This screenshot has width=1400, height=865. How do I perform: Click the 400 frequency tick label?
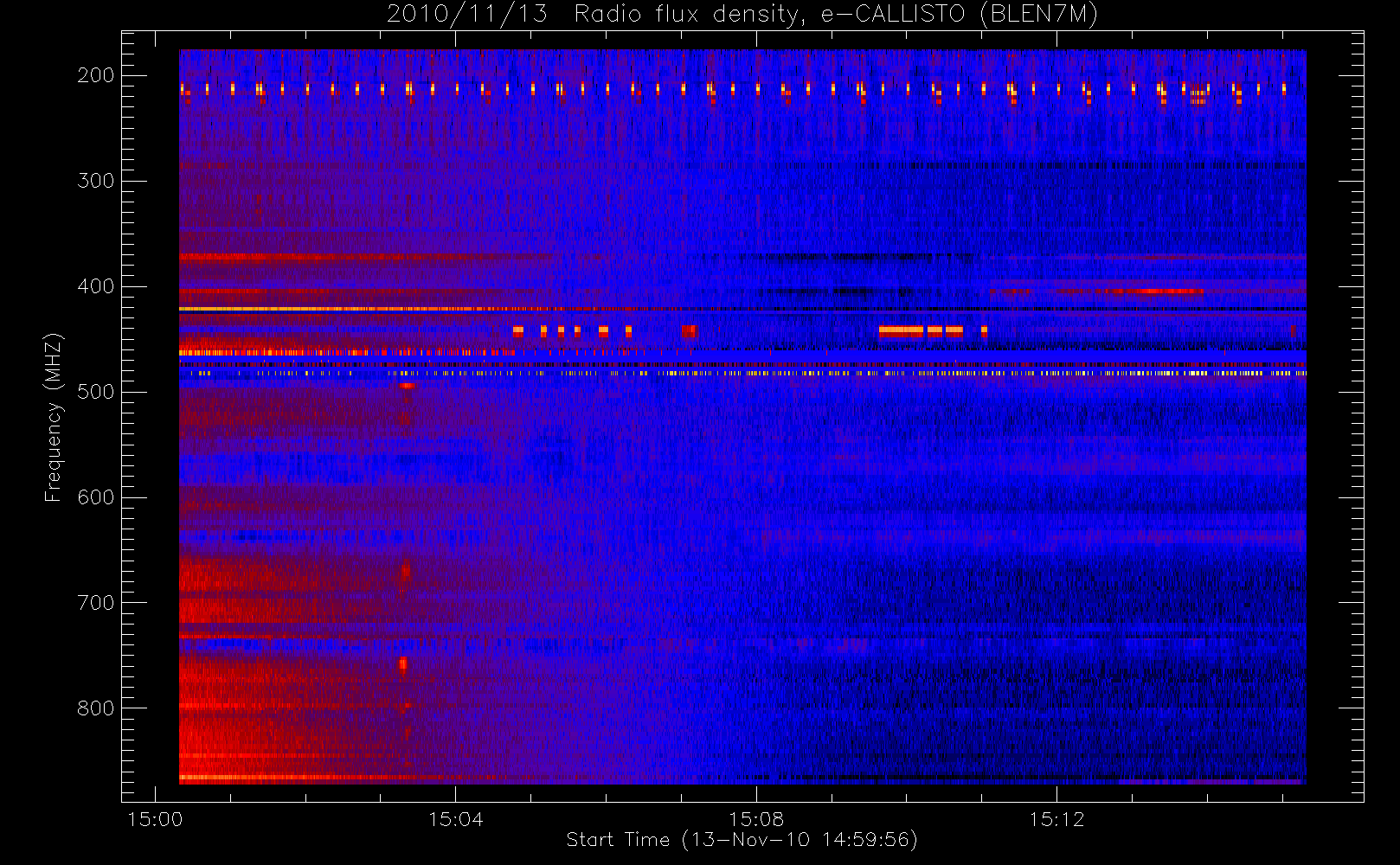[x=95, y=286]
